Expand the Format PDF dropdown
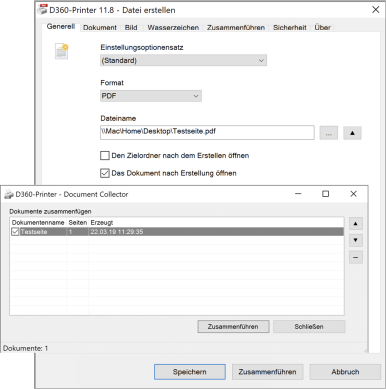386x389 pixels. click(151, 96)
